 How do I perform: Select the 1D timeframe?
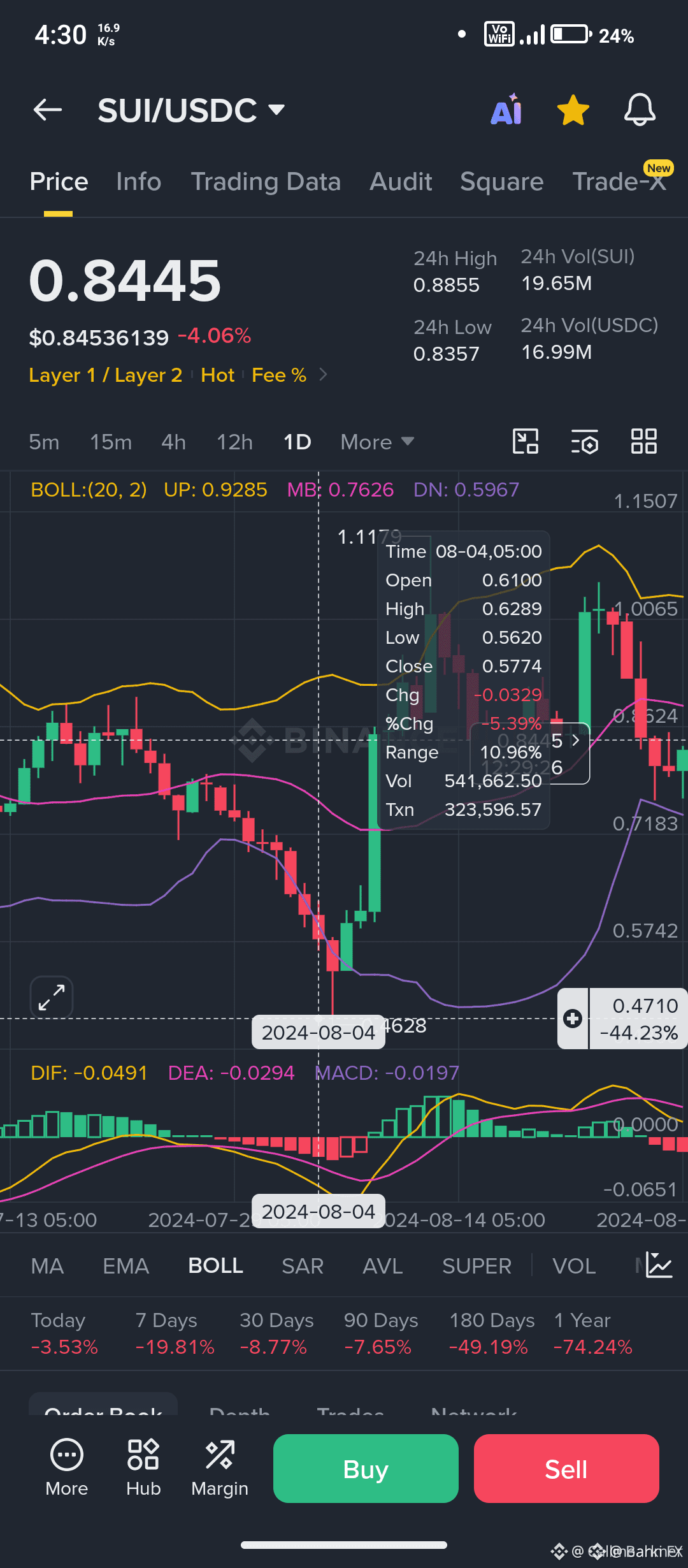pyautogui.click(x=297, y=442)
